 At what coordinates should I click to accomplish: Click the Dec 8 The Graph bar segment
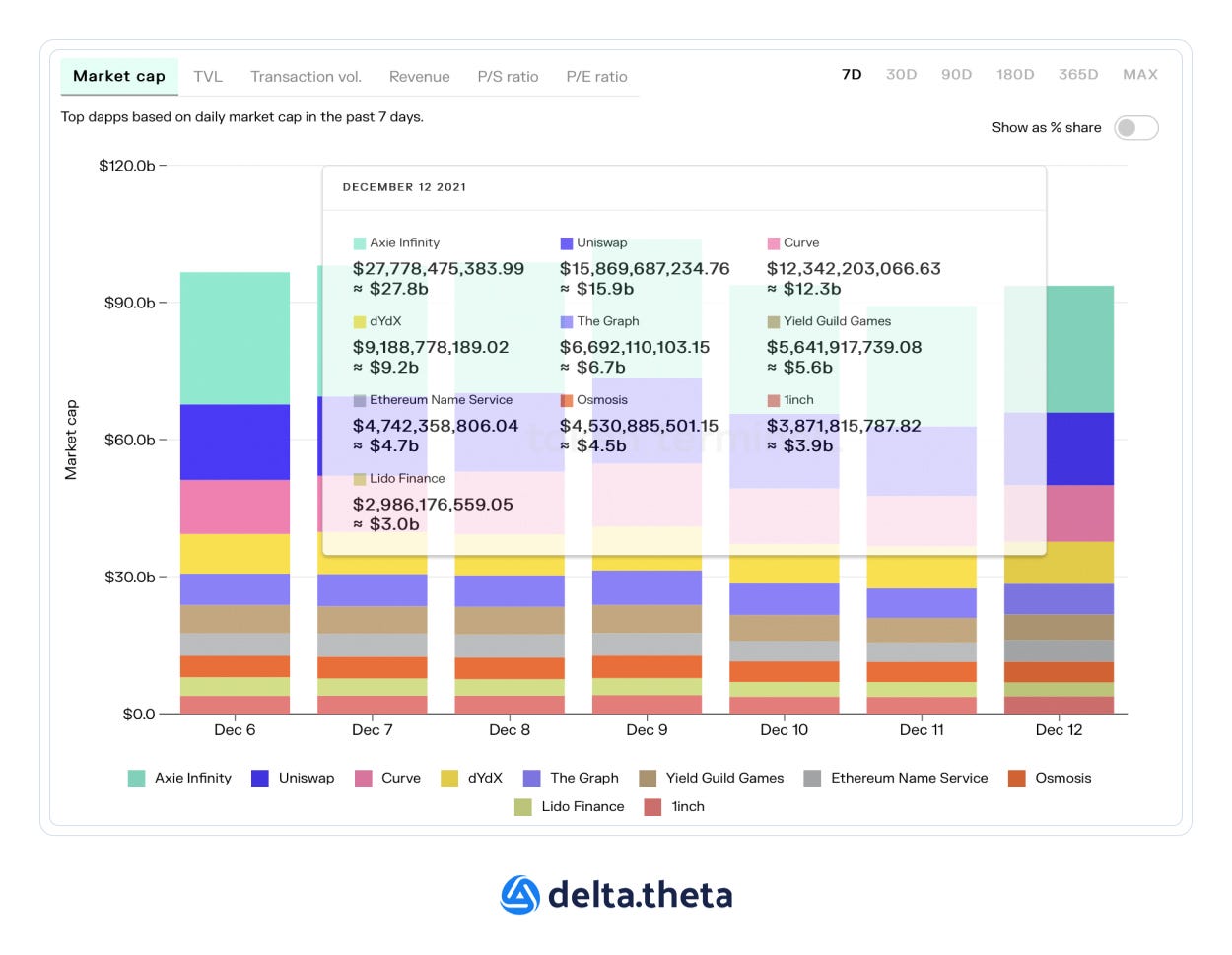pyautogui.click(x=510, y=590)
